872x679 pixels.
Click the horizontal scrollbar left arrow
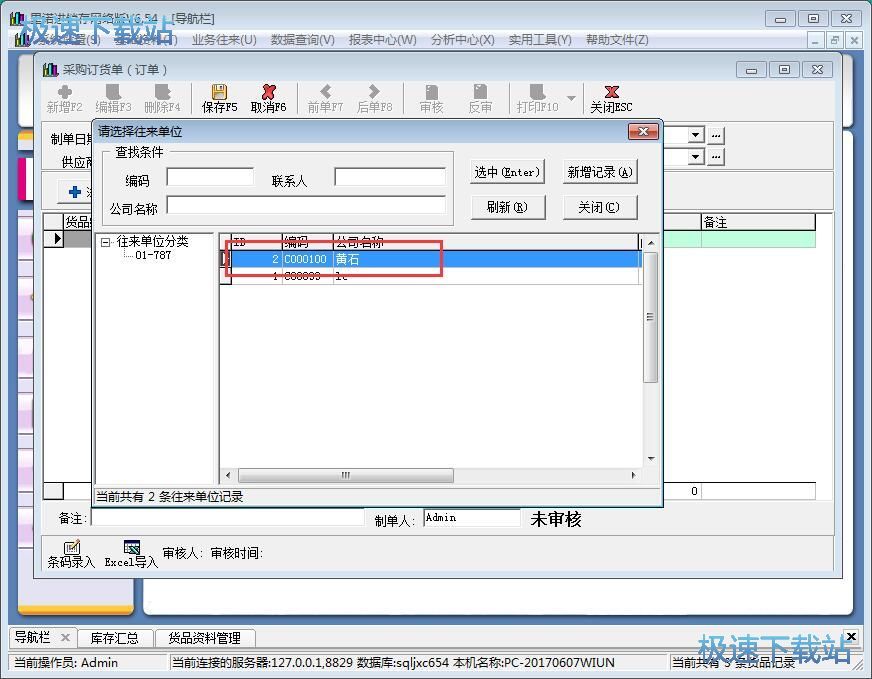point(228,475)
